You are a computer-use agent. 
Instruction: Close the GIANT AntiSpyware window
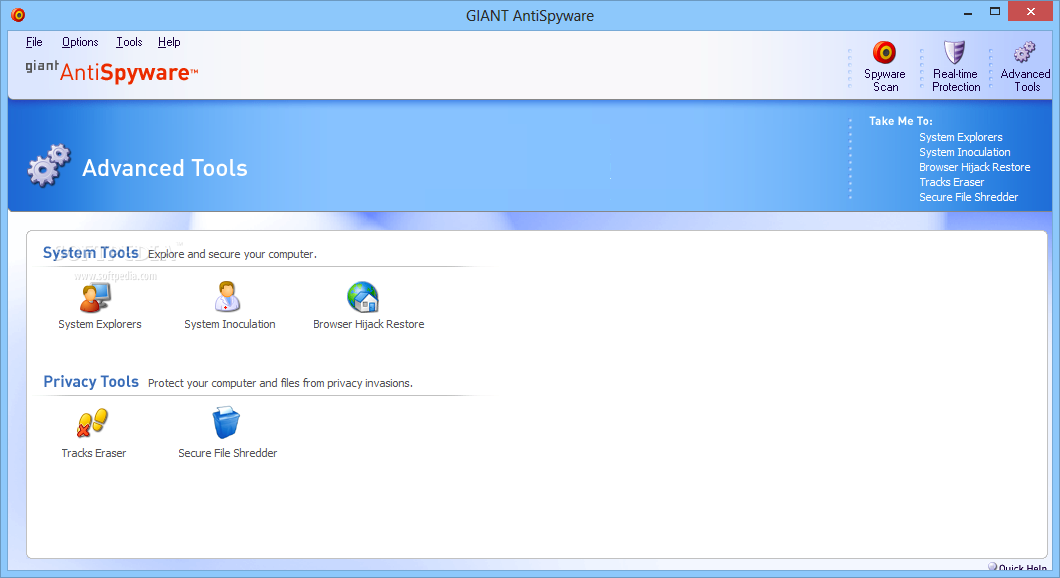pos(1030,11)
